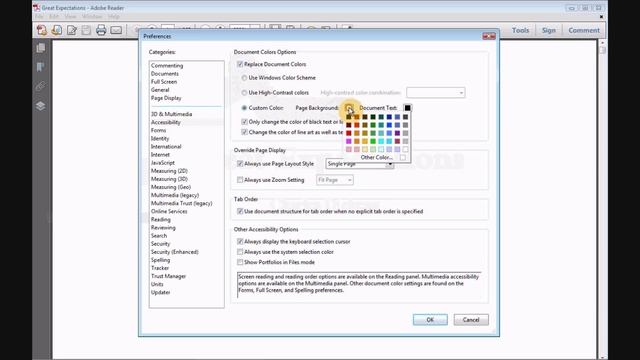Select the Use High-Contrast colors radio button
640x360 pixels.
coord(244,93)
